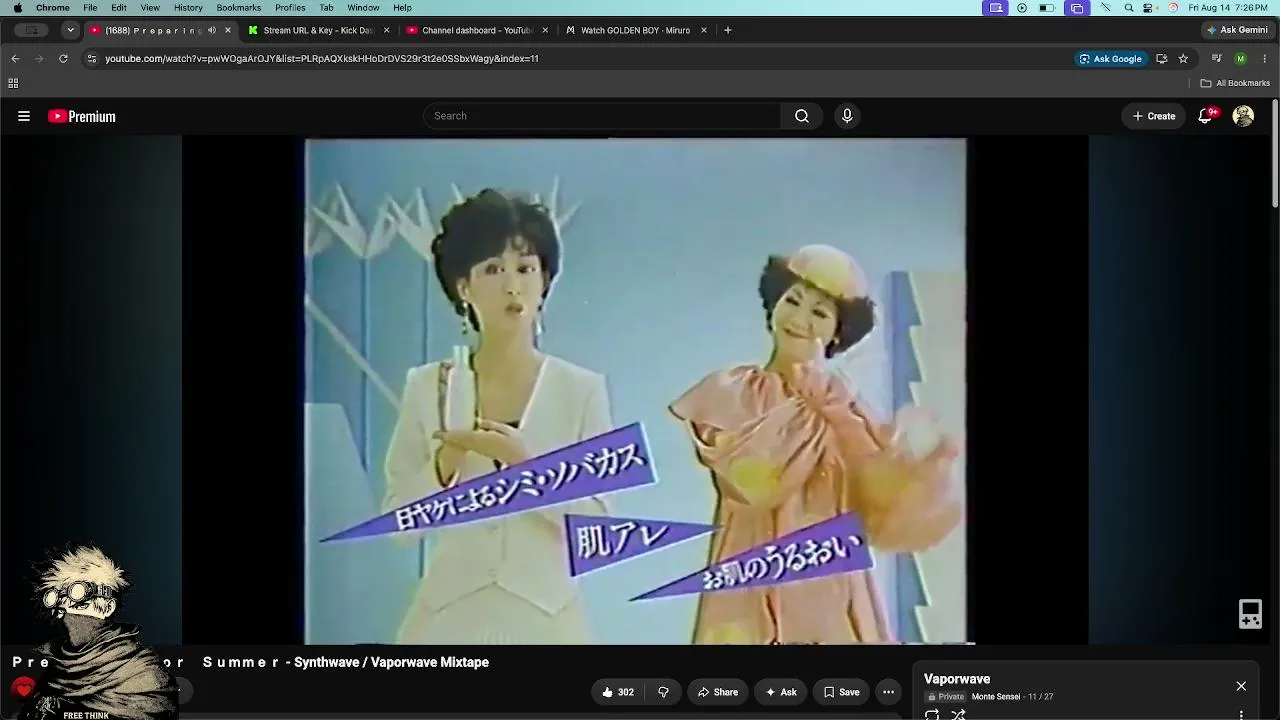Click the video player to pause
The width and height of the screenshot is (1280, 720).
(635, 391)
